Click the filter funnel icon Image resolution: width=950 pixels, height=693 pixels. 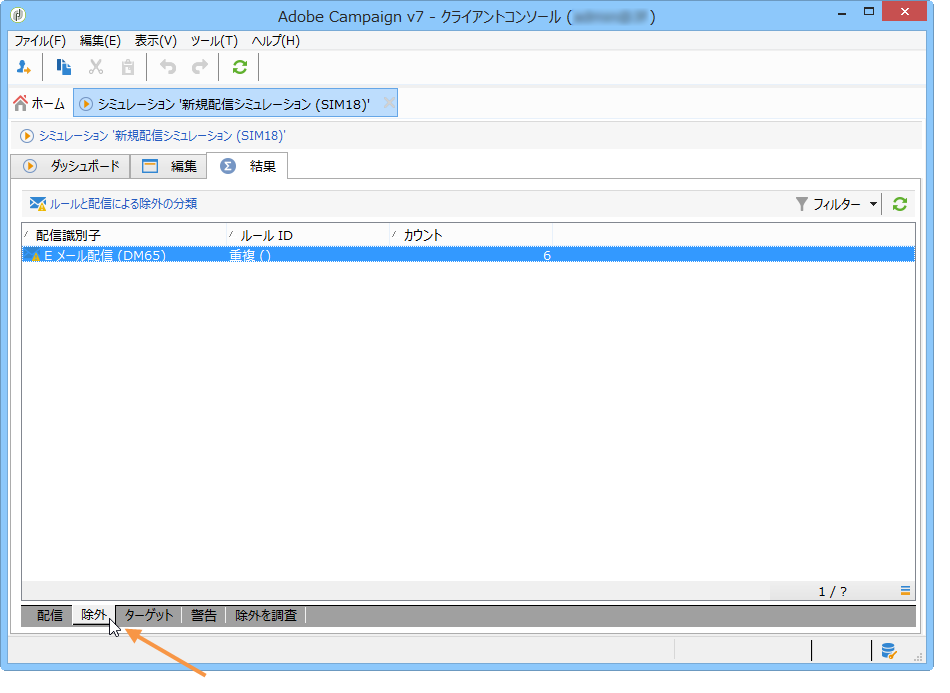point(802,204)
